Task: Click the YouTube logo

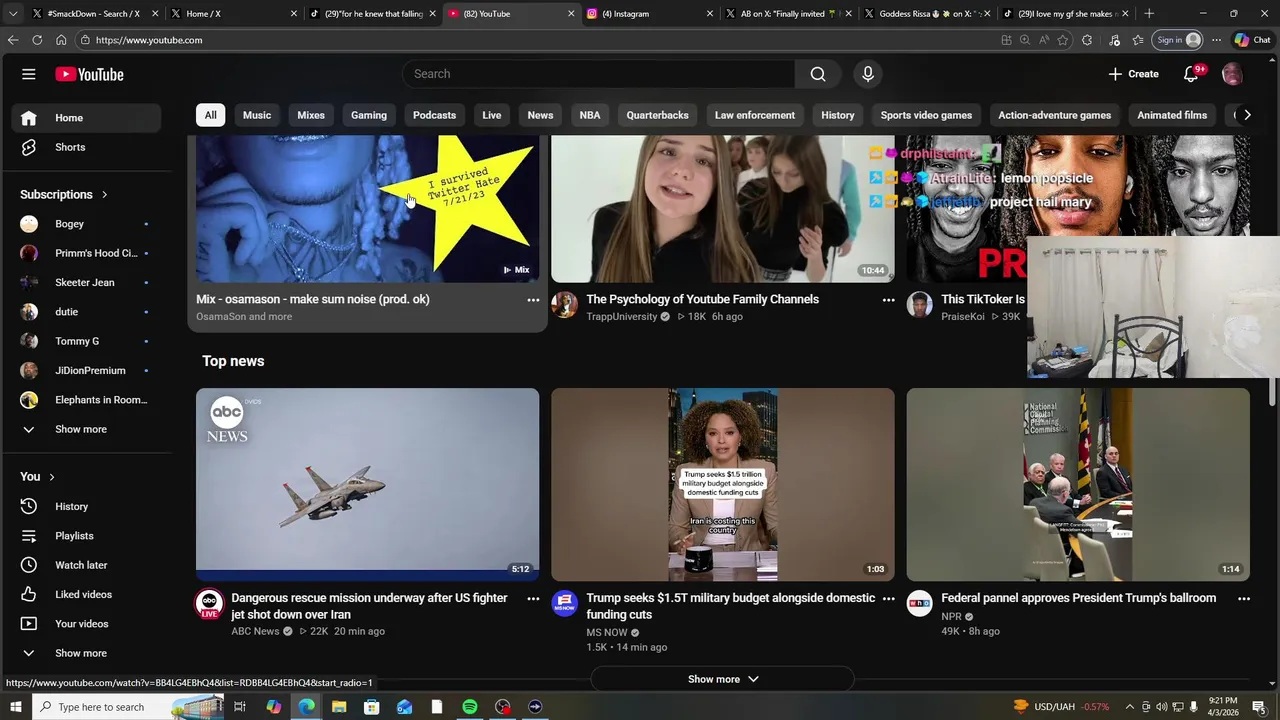Action: tap(89, 74)
